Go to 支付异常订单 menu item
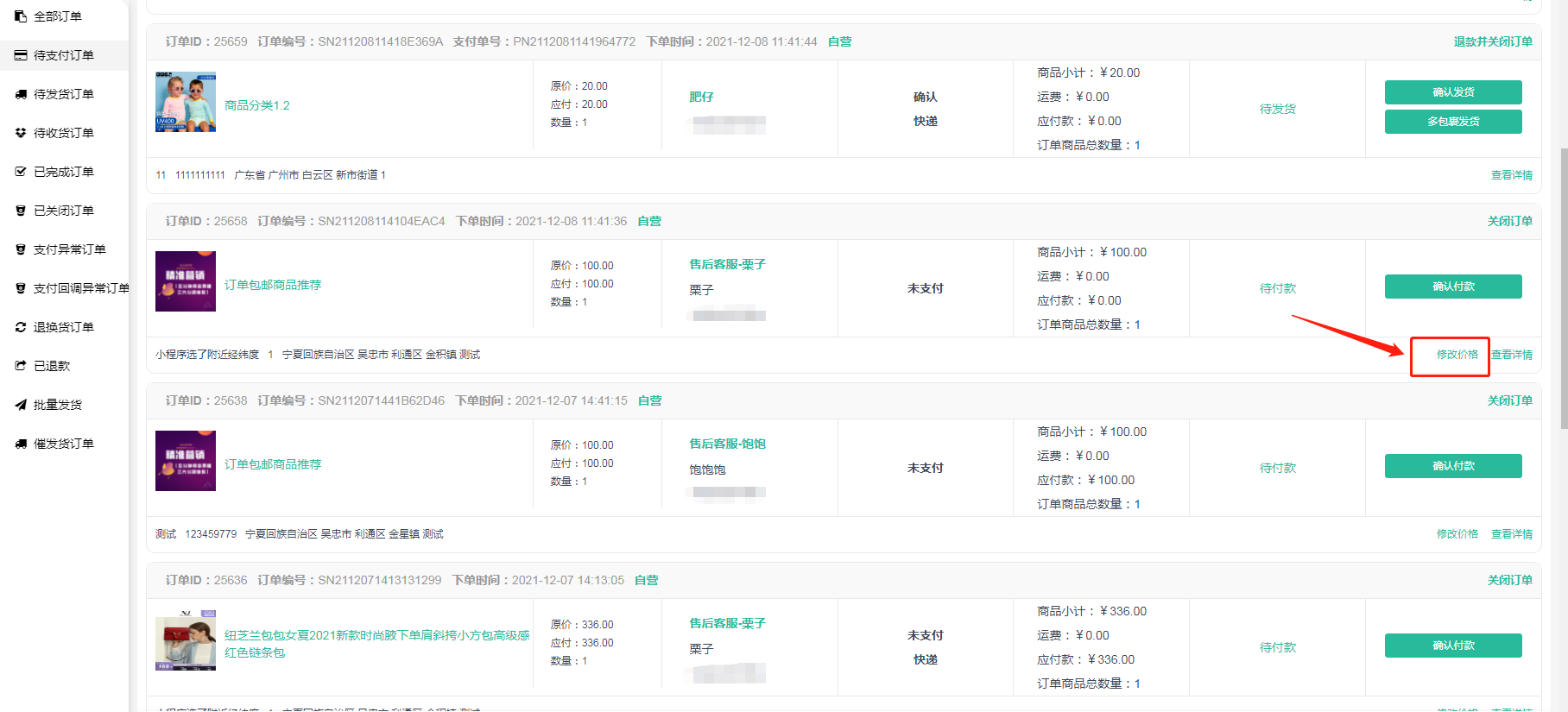Image resolution: width=1568 pixels, height=712 pixels. (x=69, y=249)
